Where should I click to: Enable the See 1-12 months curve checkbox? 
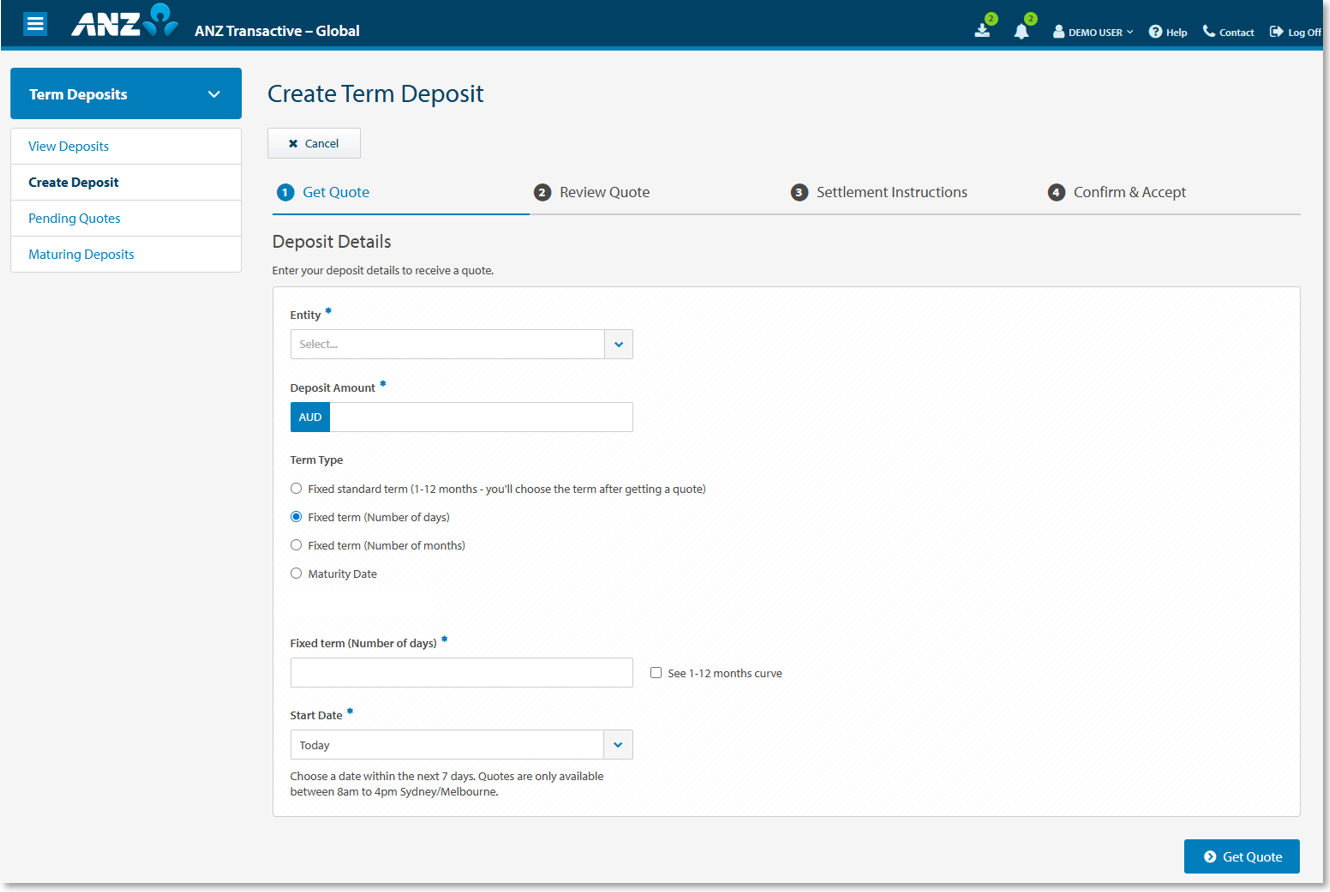[x=656, y=672]
